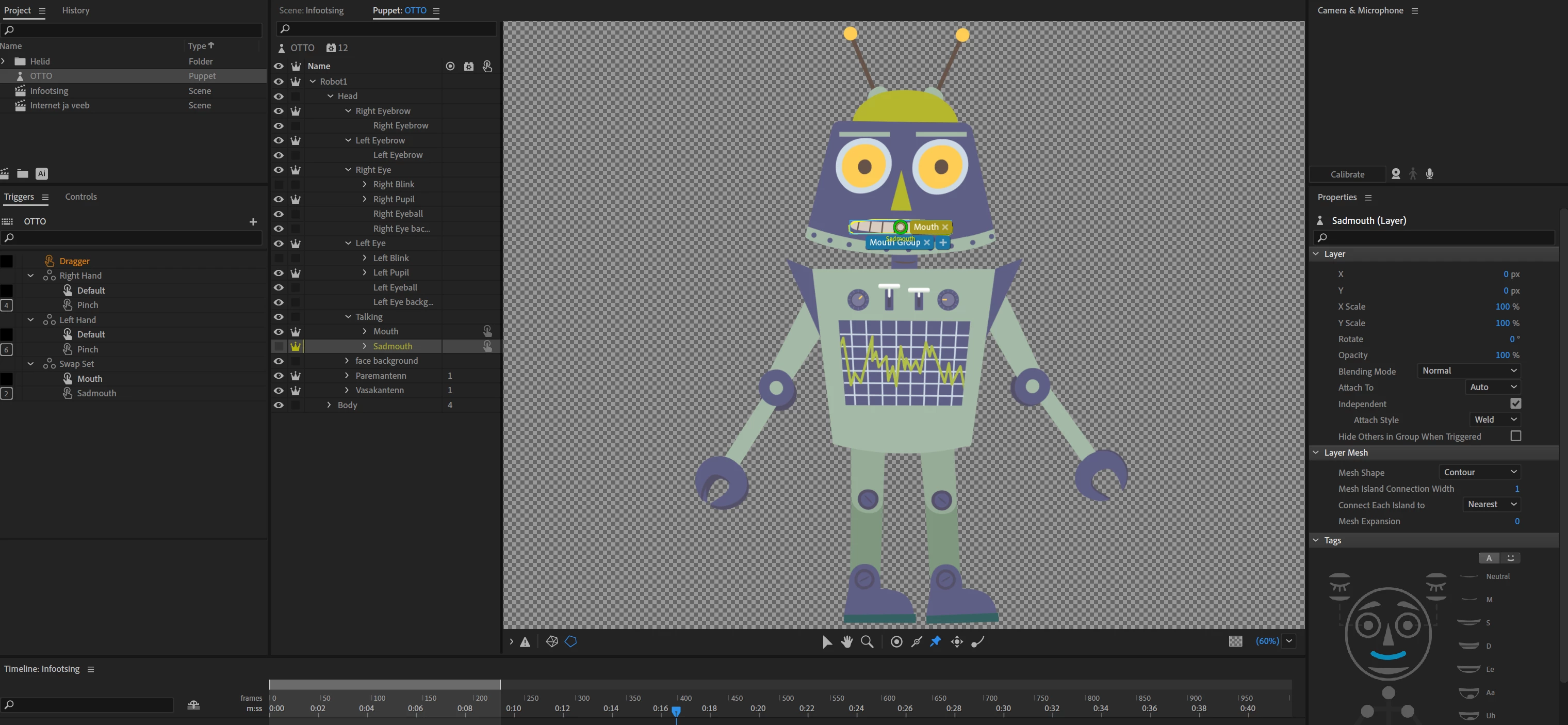Viewport: 1568px width, 725px height.
Task: Click the transparency grid icon
Action: (x=1235, y=641)
